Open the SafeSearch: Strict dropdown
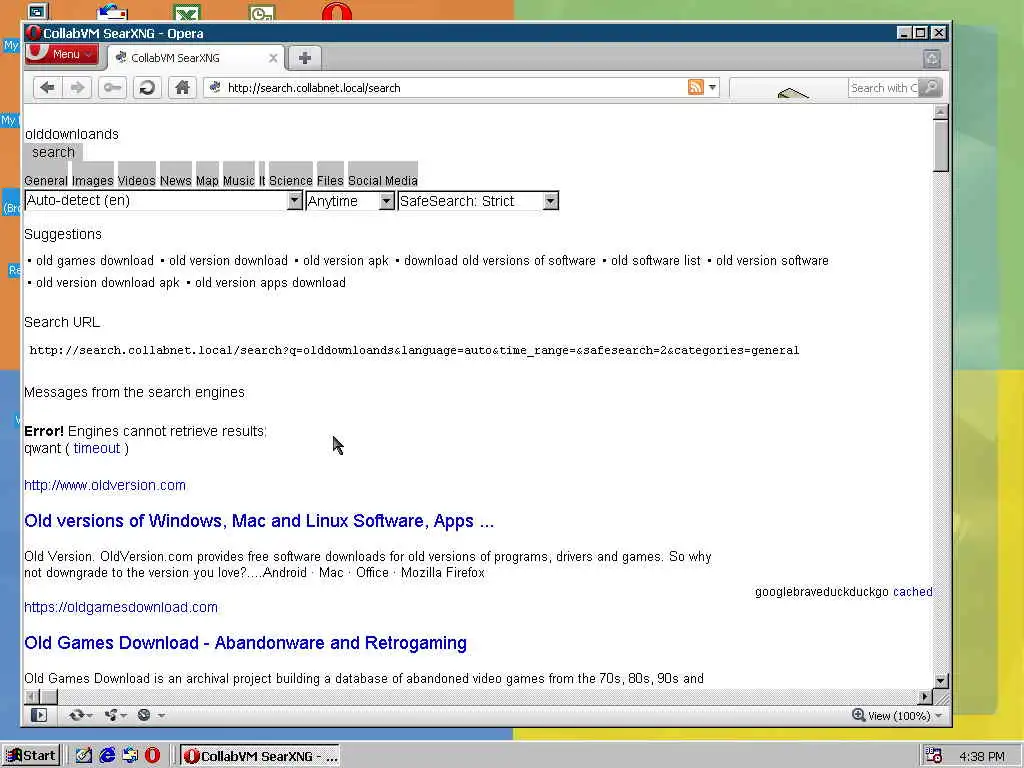This screenshot has height=768, width=1024. tap(478, 200)
